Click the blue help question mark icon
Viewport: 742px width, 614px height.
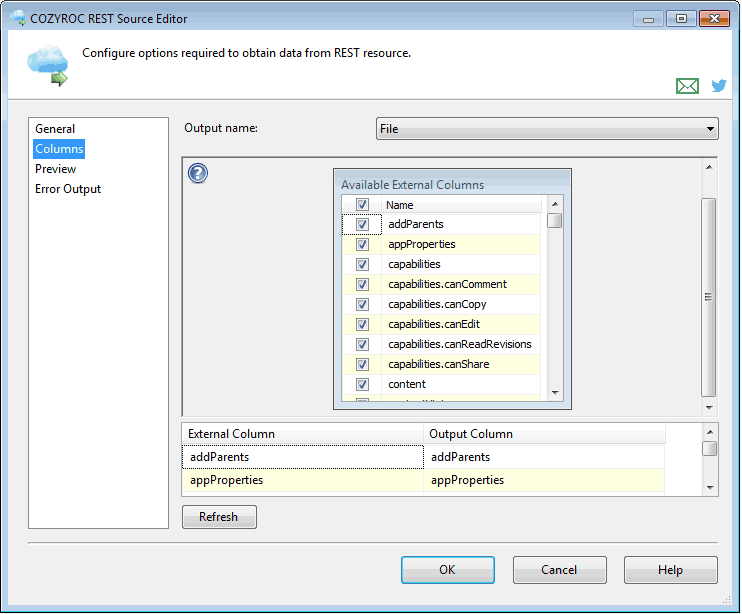tap(198, 173)
